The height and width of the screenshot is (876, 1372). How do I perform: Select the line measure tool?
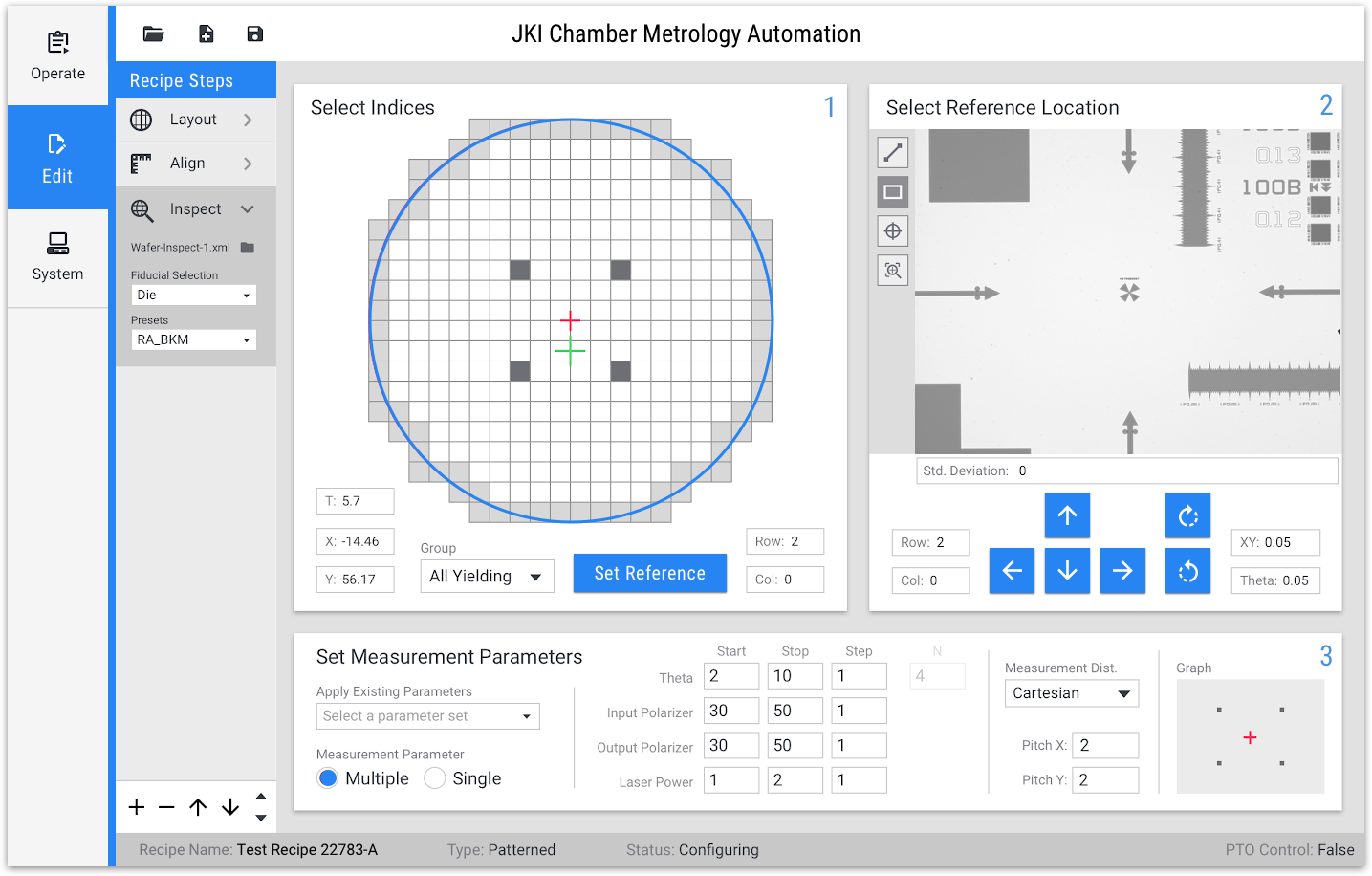pyautogui.click(x=893, y=153)
